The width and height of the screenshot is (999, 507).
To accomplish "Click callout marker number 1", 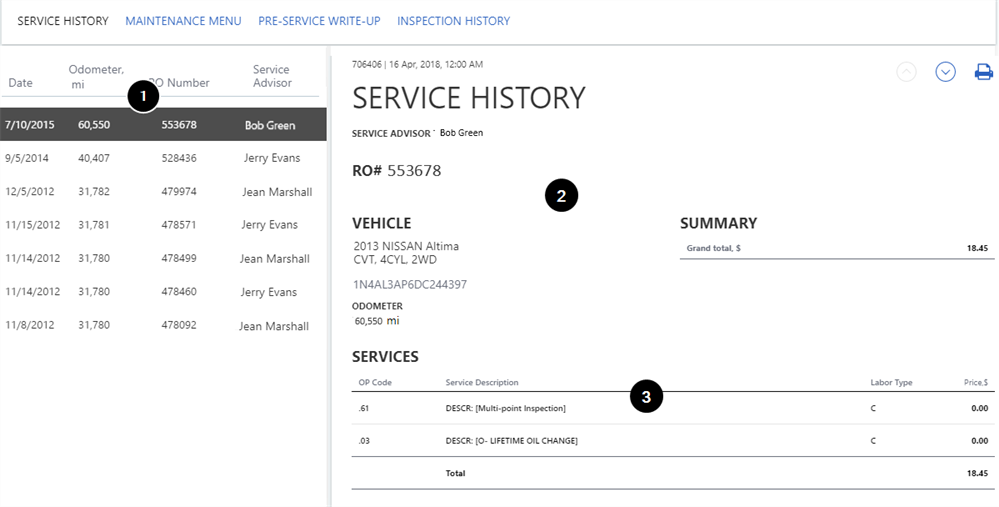I will 144,96.
